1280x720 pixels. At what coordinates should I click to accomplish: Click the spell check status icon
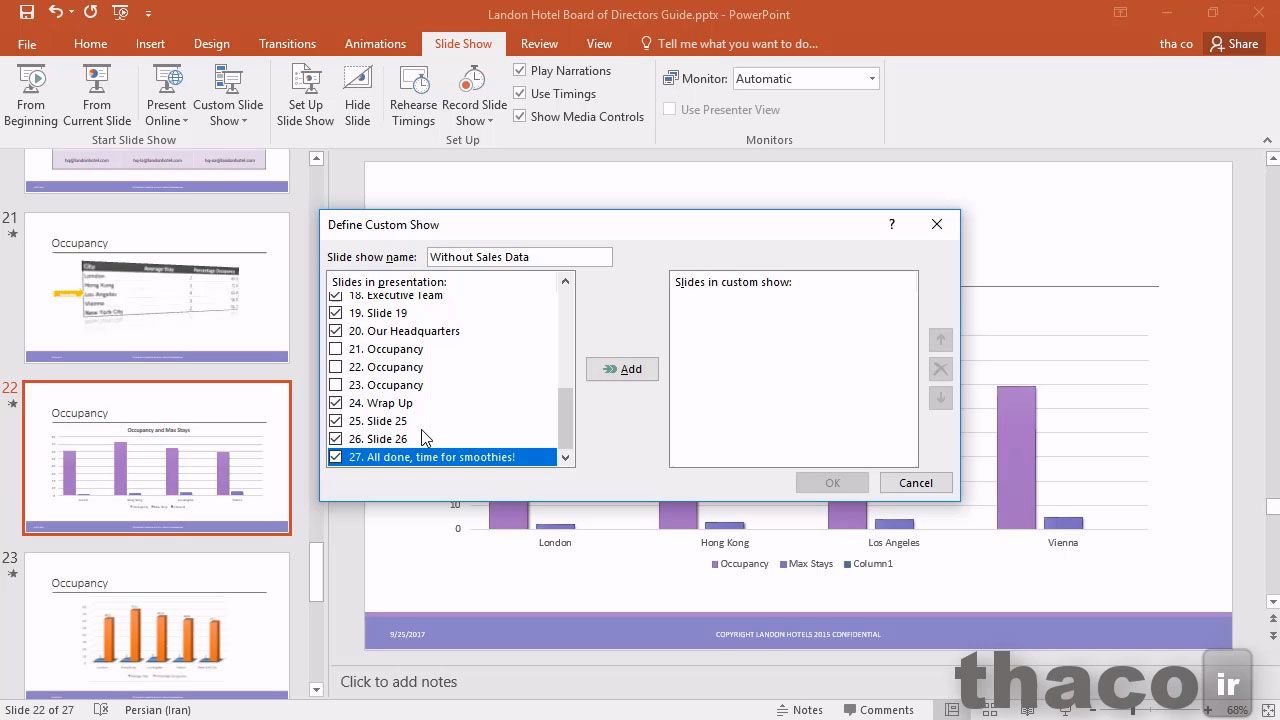[x=100, y=710]
